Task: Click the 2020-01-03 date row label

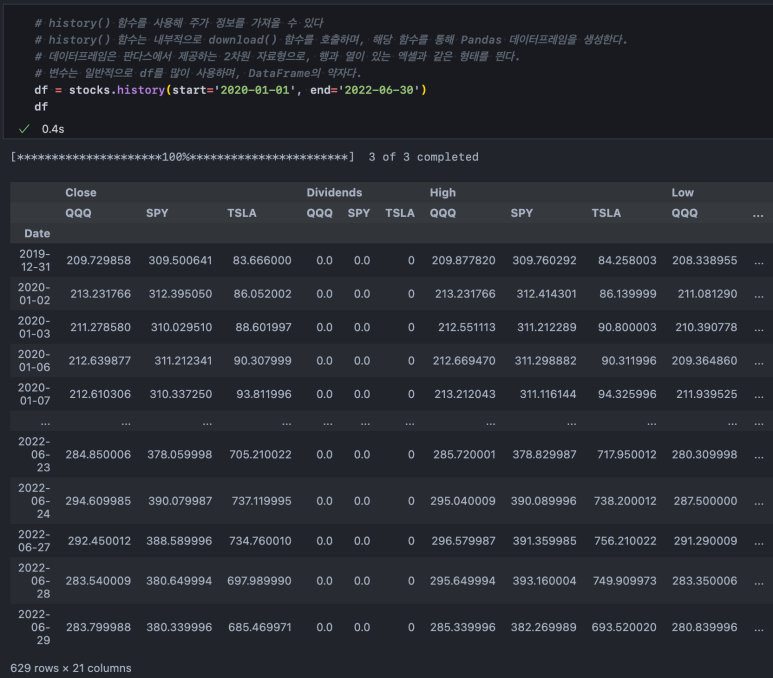Action: [x=34, y=327]
